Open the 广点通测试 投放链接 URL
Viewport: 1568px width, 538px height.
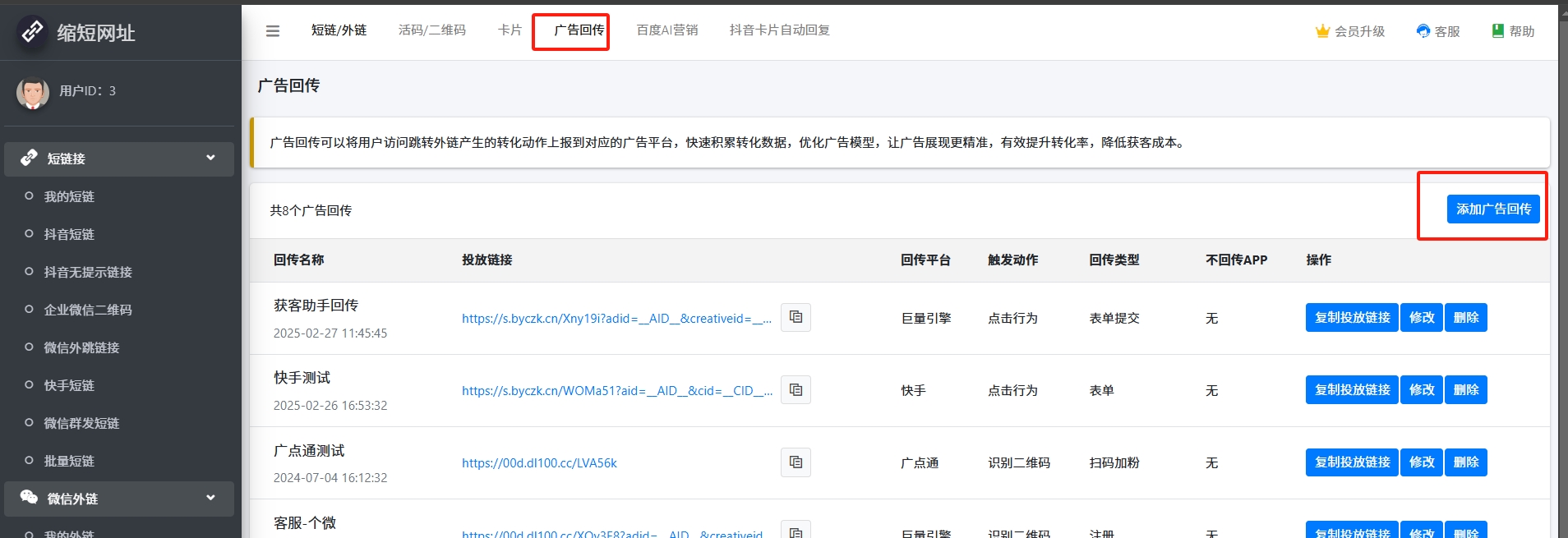[539, 463]
